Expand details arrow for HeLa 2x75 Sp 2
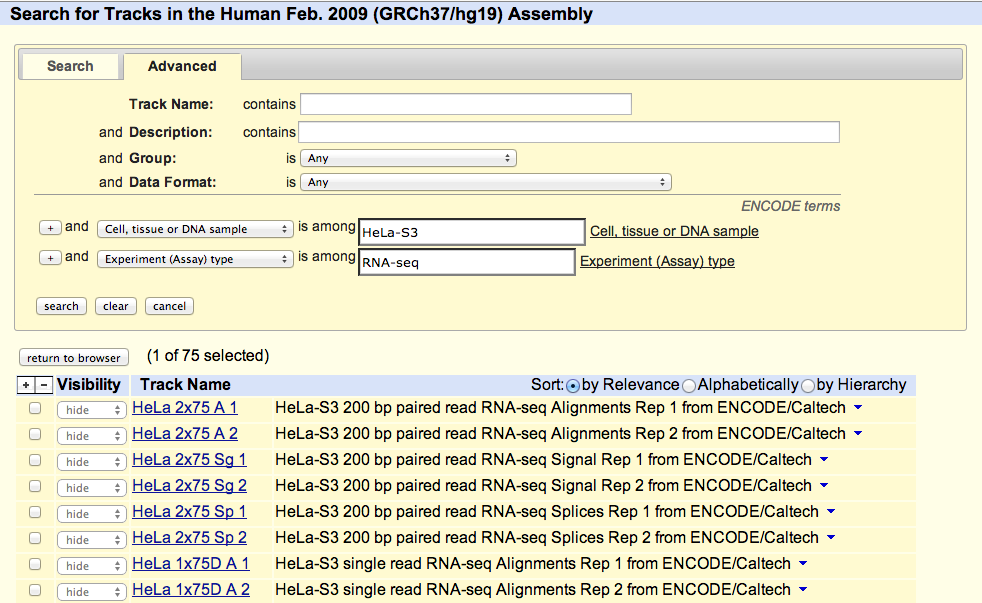The image size is (982, 603). tap(831, 538)
